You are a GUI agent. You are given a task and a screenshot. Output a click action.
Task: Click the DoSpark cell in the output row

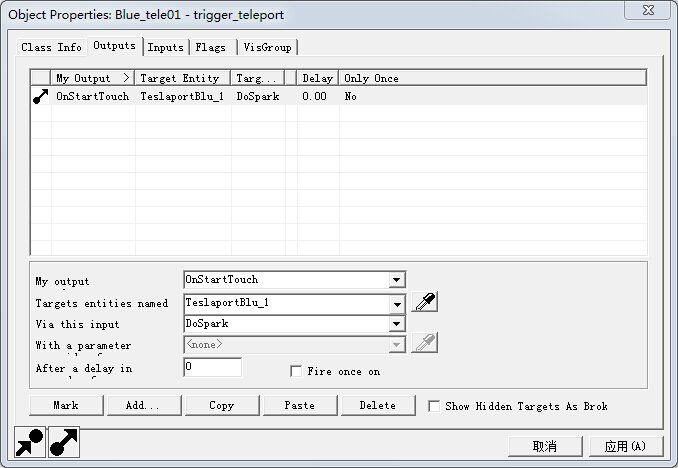[258, 96]
